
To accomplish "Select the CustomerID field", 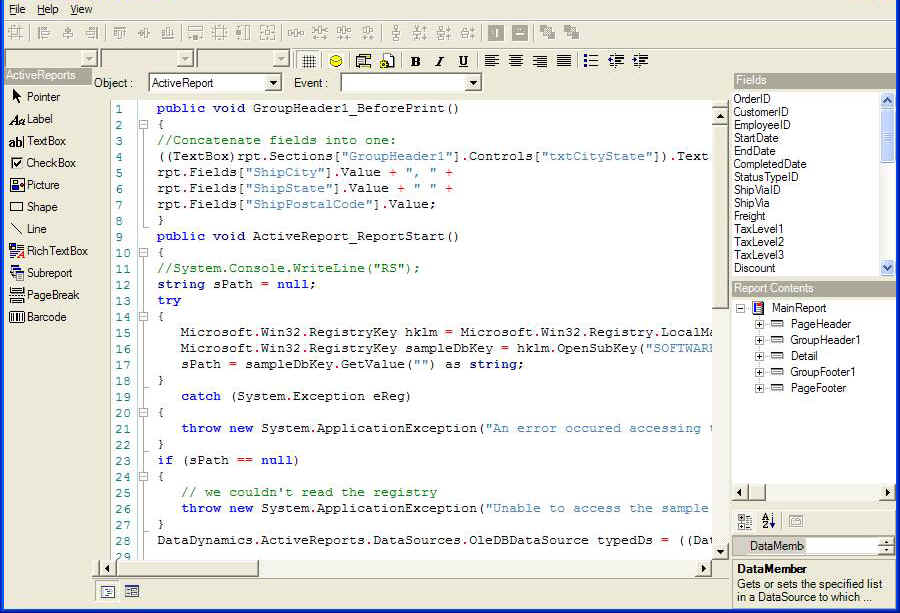I will point(761,112).
